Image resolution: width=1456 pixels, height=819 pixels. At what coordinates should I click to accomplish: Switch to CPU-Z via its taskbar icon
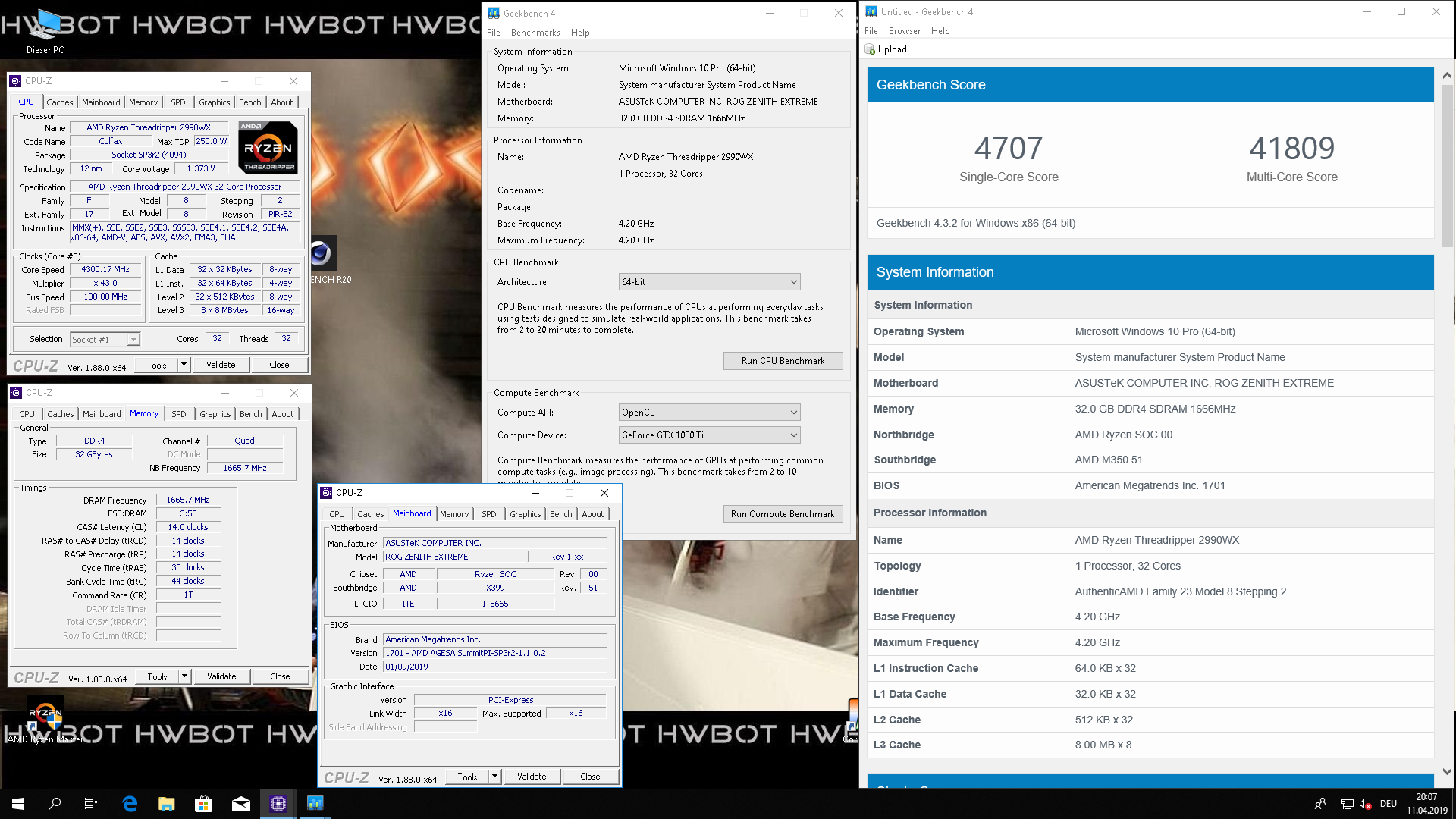278,803
